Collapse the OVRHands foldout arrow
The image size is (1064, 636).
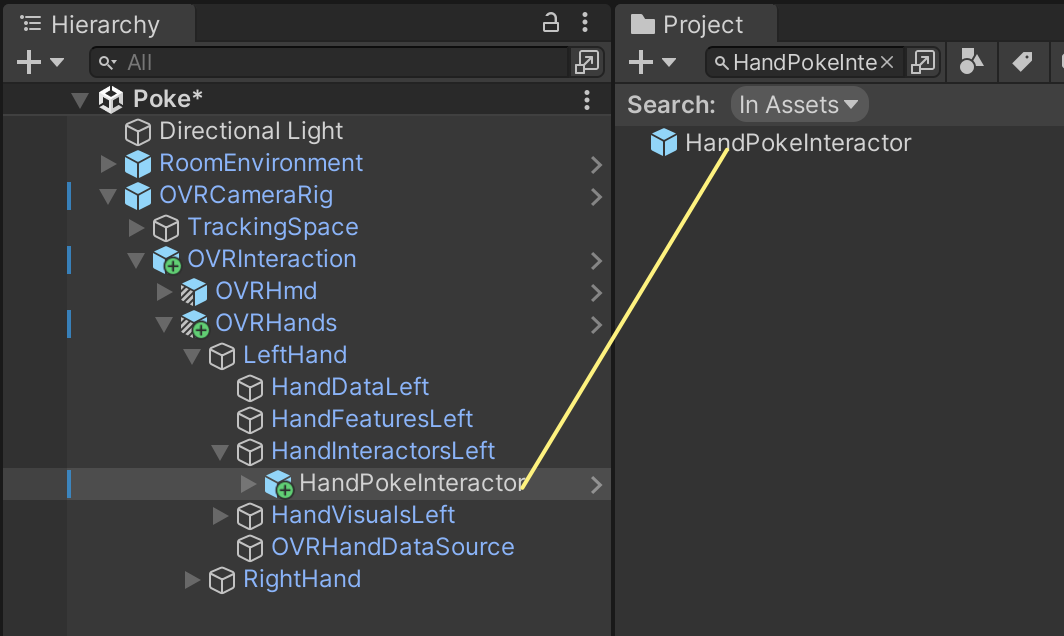[164, 324]
